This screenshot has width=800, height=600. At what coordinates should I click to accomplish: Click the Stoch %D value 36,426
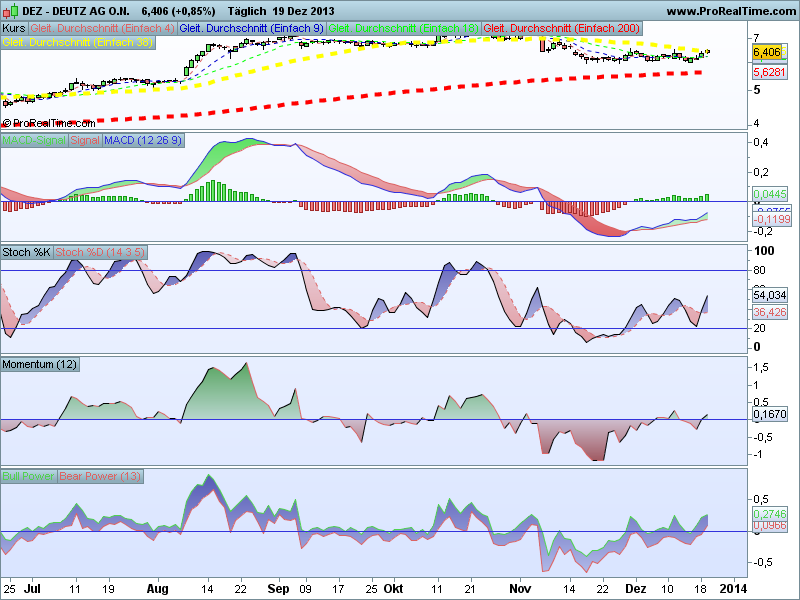click(x=770, y=312)
